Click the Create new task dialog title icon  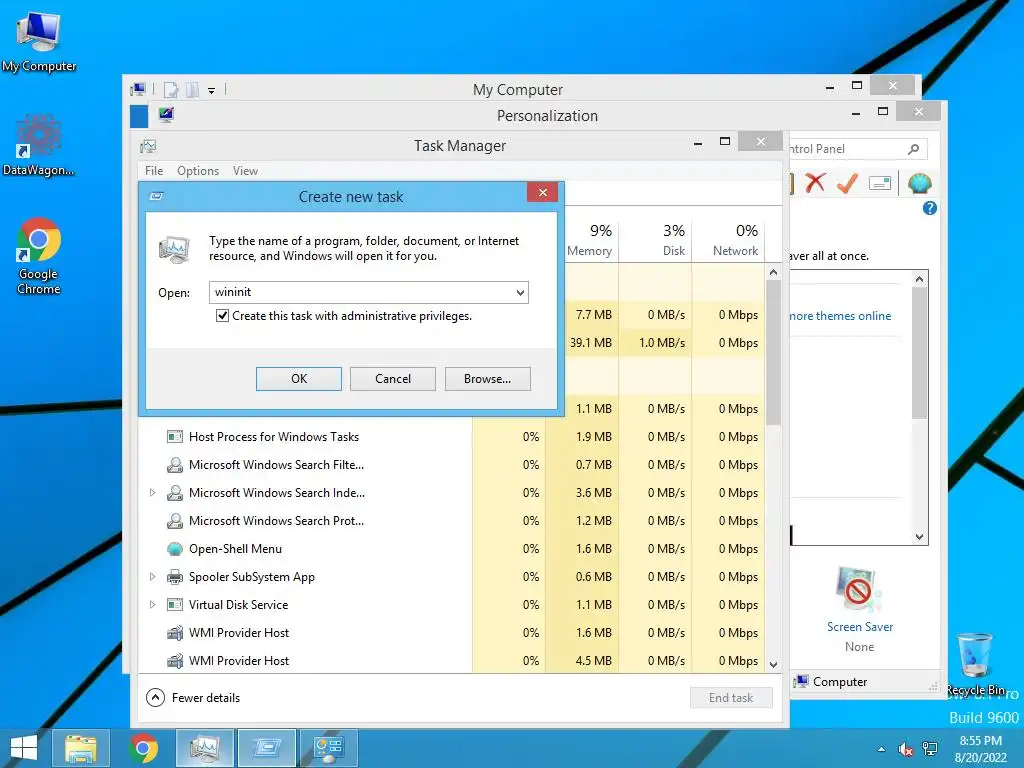pos(156,196)
